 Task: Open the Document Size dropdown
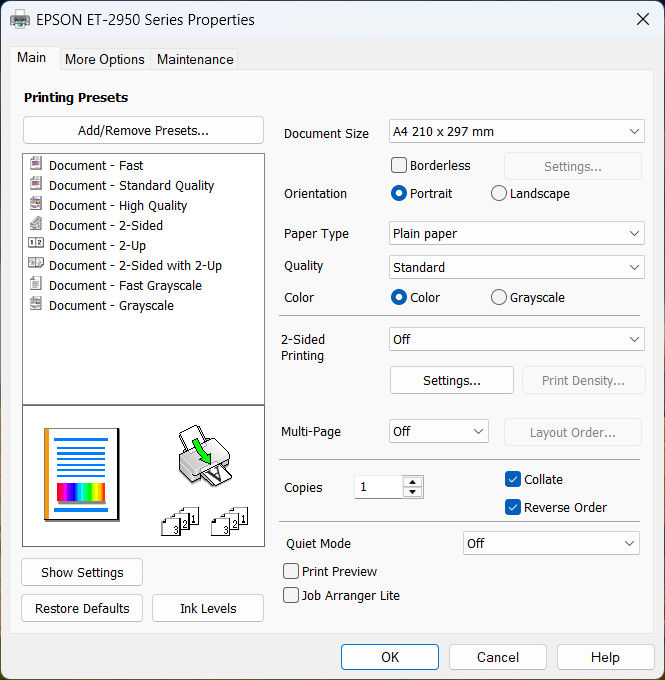tap(516, 131)
